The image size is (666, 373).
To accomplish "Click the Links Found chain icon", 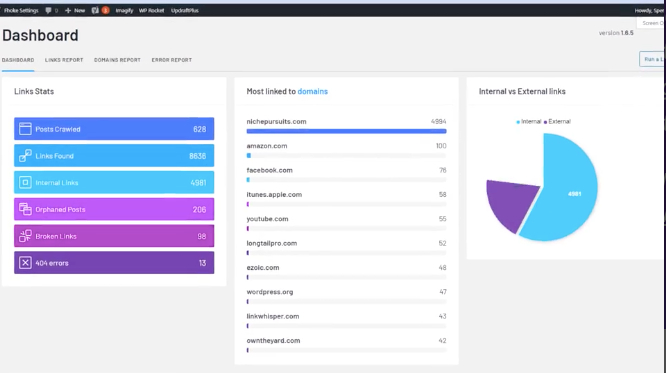I will point(25,155).
